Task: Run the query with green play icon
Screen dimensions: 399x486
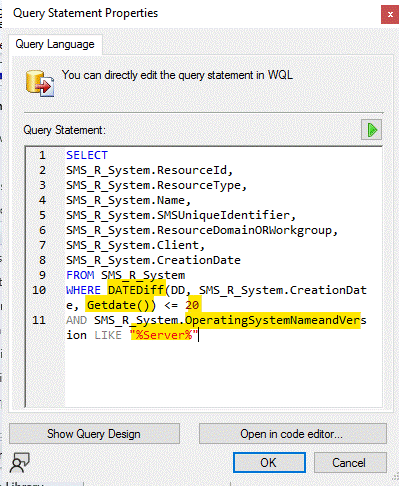Action: (371, 130)
